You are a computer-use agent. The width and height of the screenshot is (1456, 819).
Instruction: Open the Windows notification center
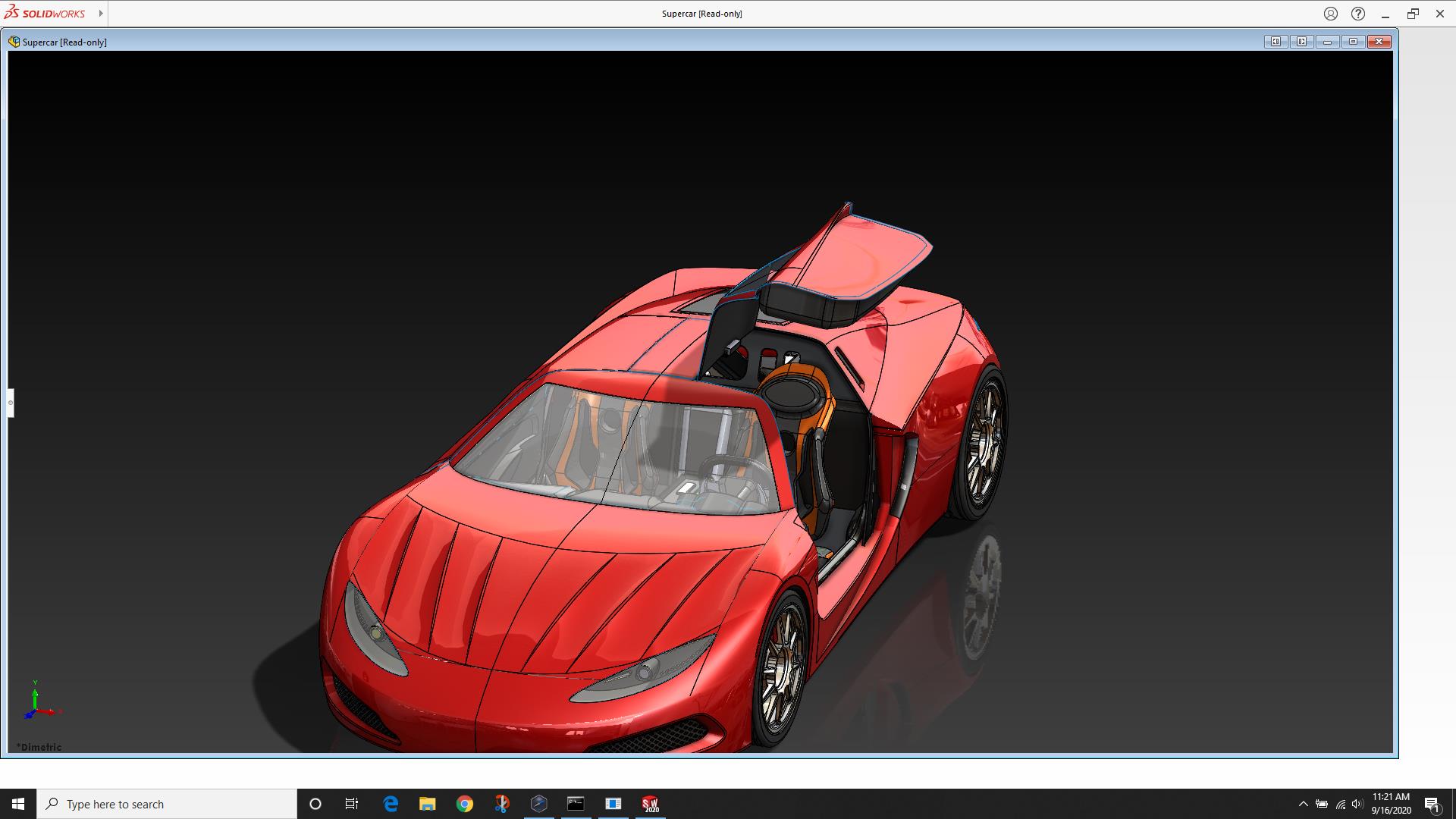pyautogui.click(x=1432, y=804)
